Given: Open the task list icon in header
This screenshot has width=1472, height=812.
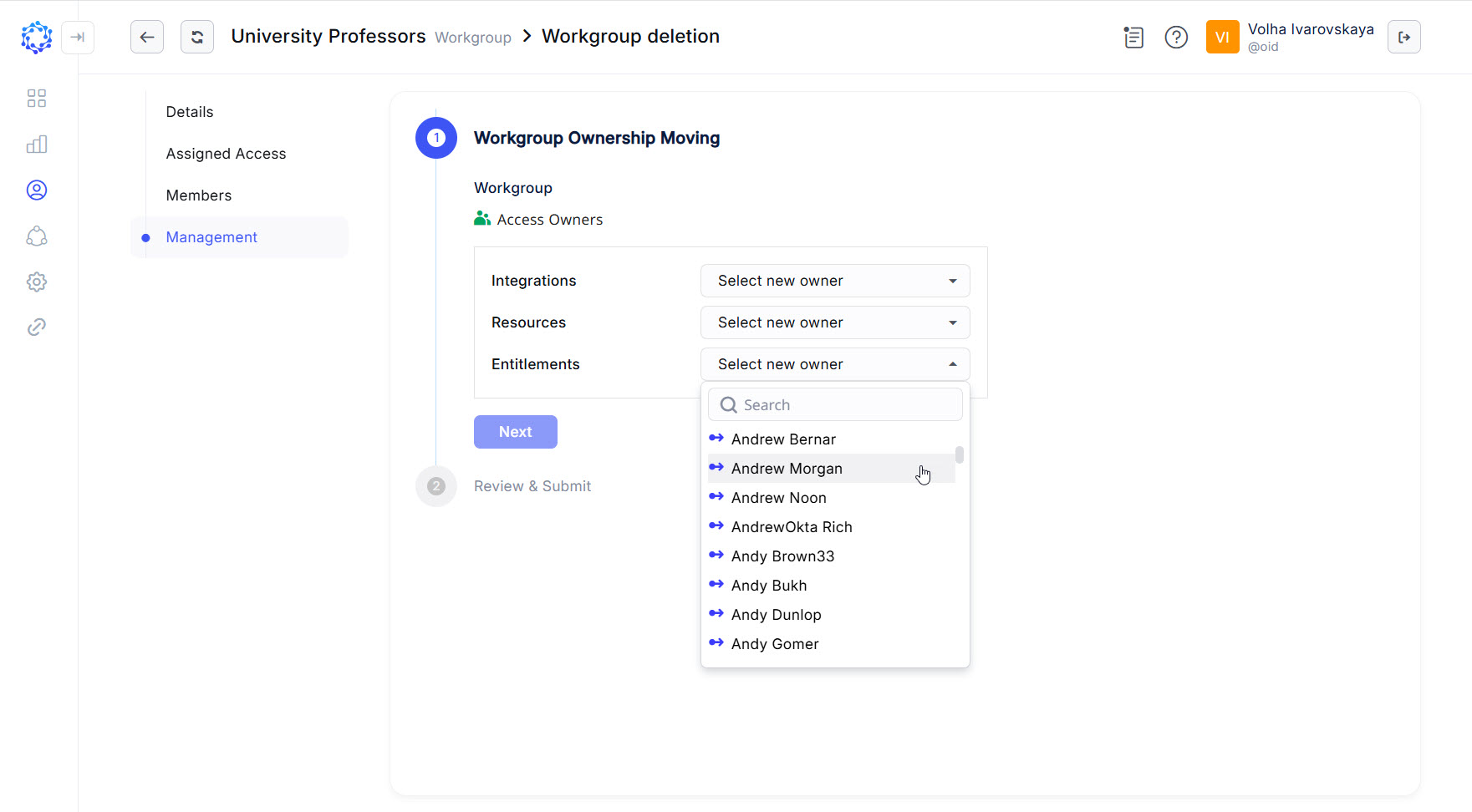Looking at the screenshot, I should pyautogui.click(x=1133, y=37).
